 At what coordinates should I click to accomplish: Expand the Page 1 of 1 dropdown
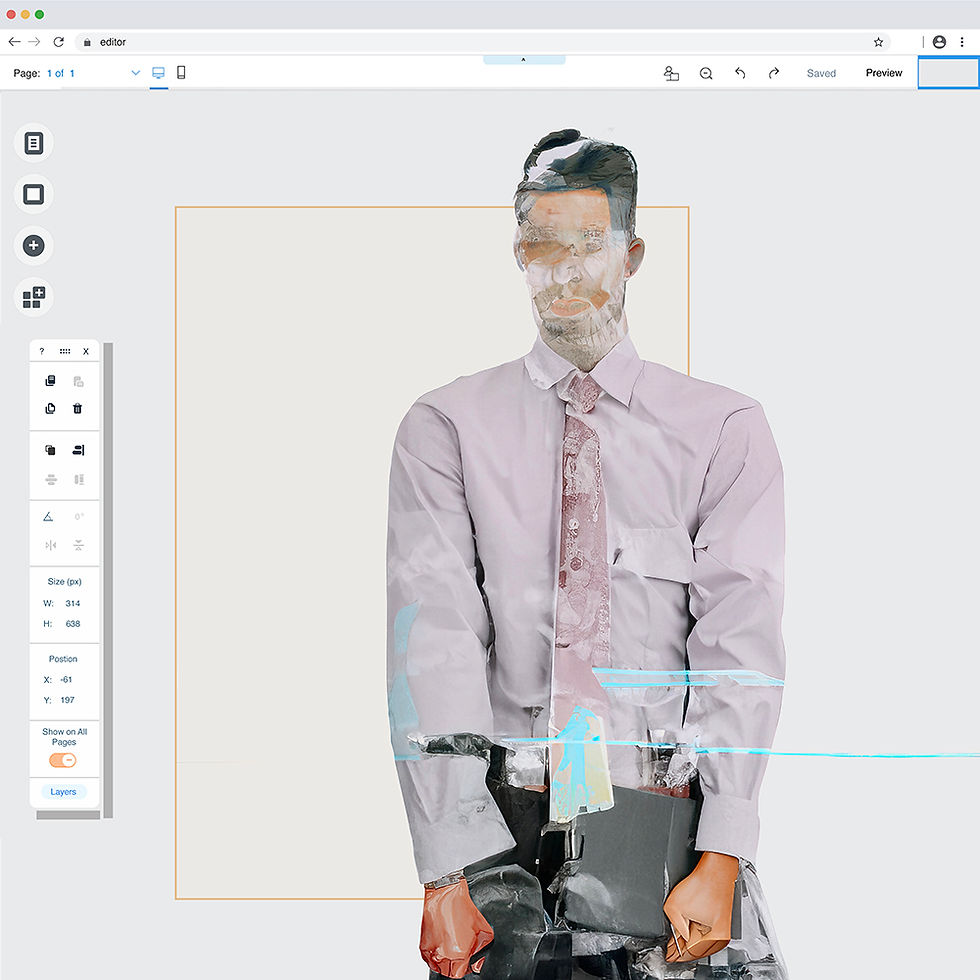(135, 73)
